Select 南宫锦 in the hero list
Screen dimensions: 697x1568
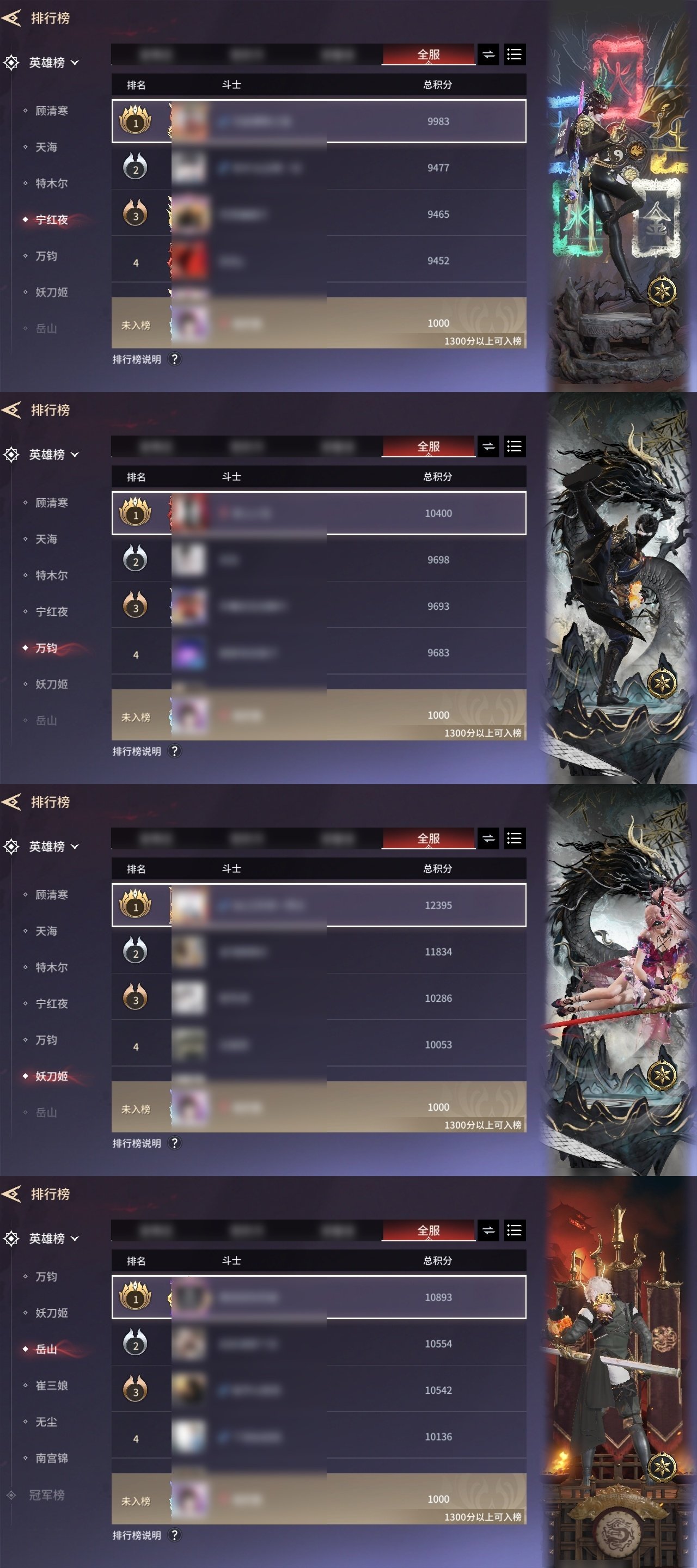coord(51,1459)
